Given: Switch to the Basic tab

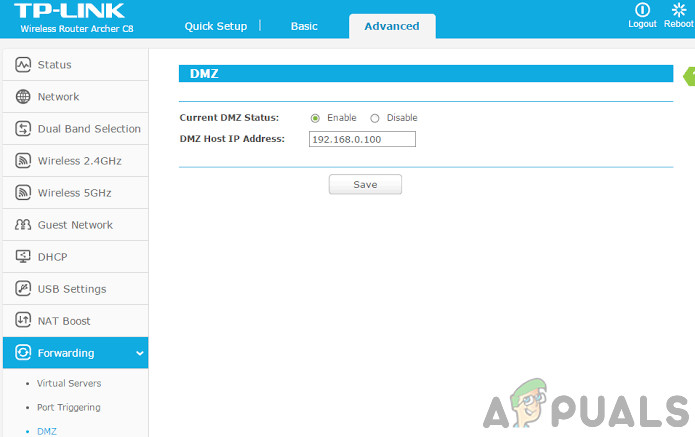Looking at the screenshot, I should click(304, 26).
